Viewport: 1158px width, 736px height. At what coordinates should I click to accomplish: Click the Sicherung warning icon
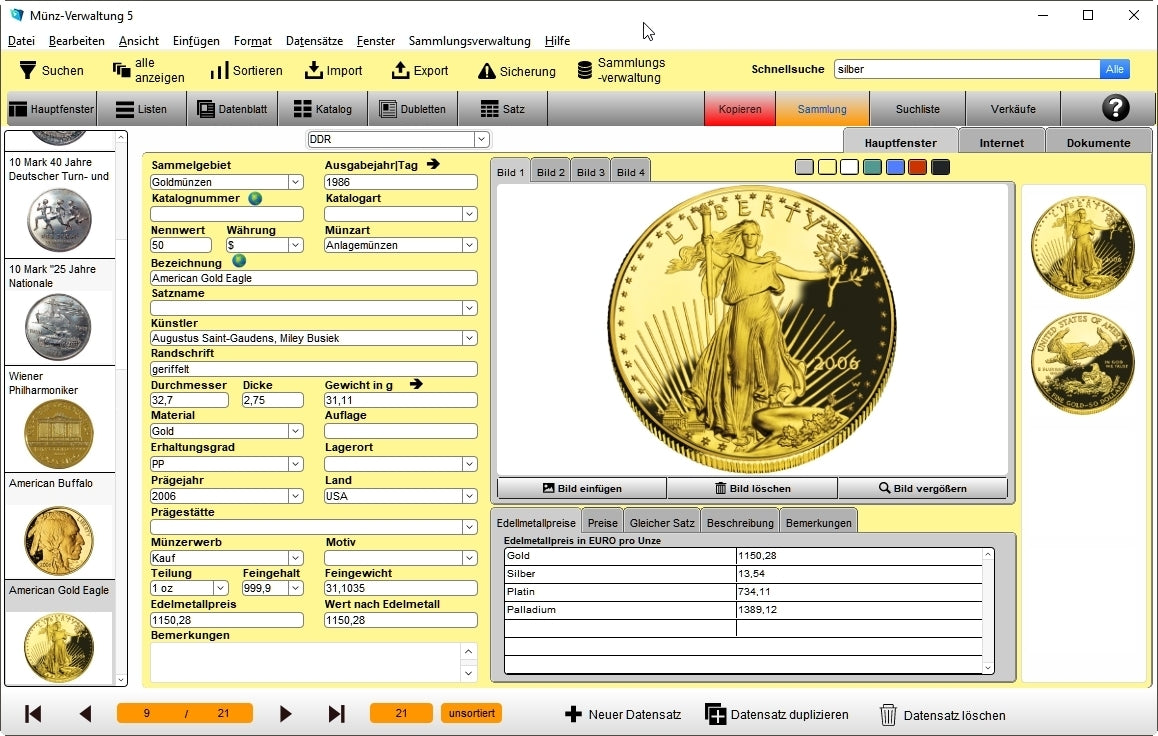[487, 71]
